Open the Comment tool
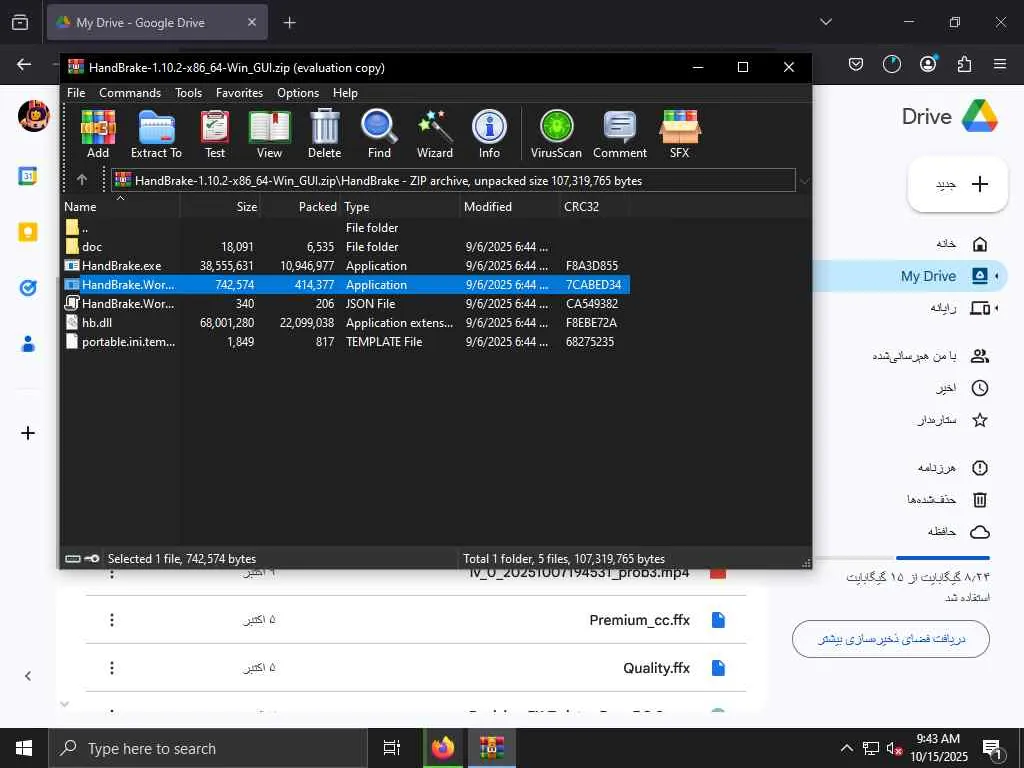 620,134
